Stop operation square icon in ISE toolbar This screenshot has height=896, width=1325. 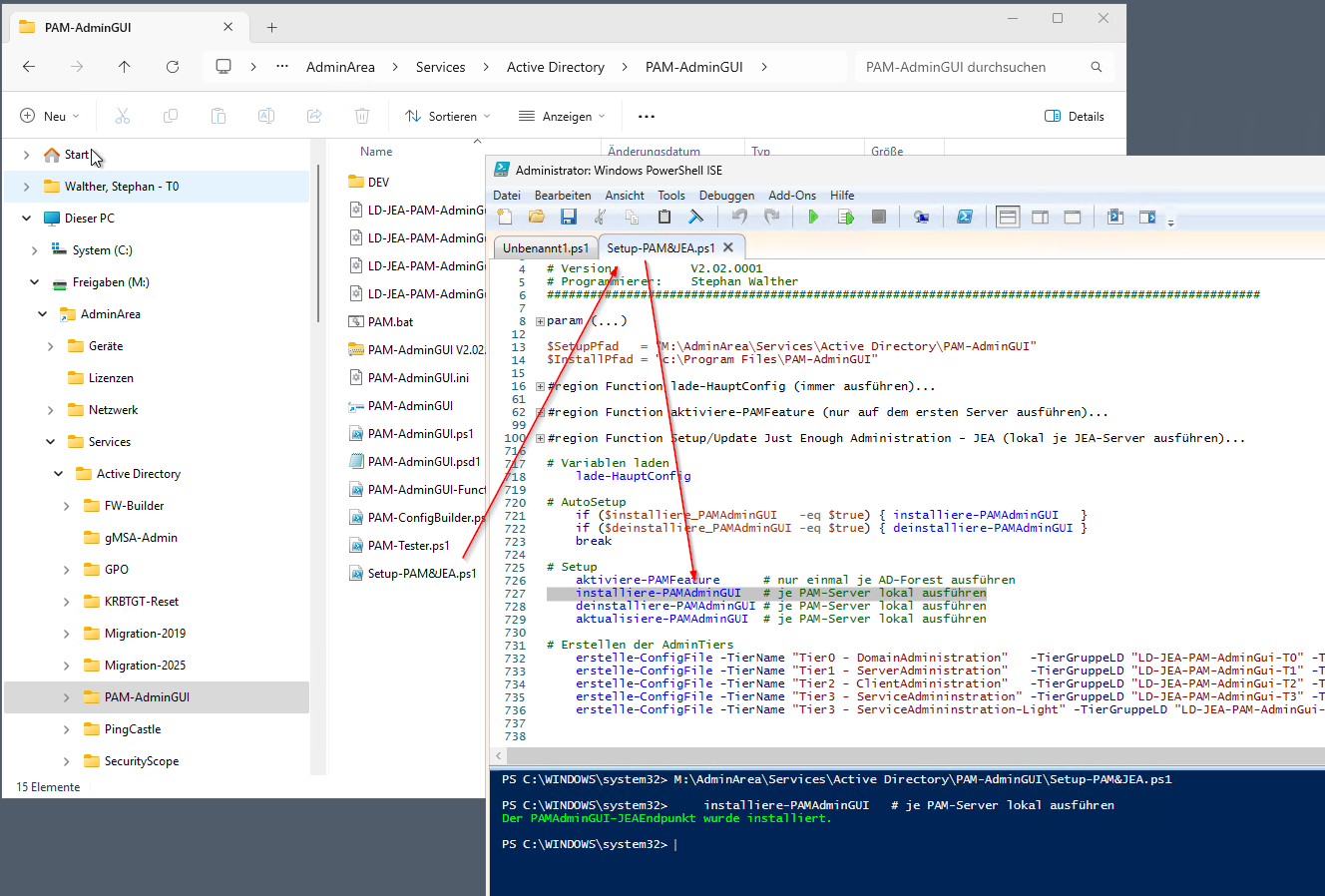(x=879, y=217)
